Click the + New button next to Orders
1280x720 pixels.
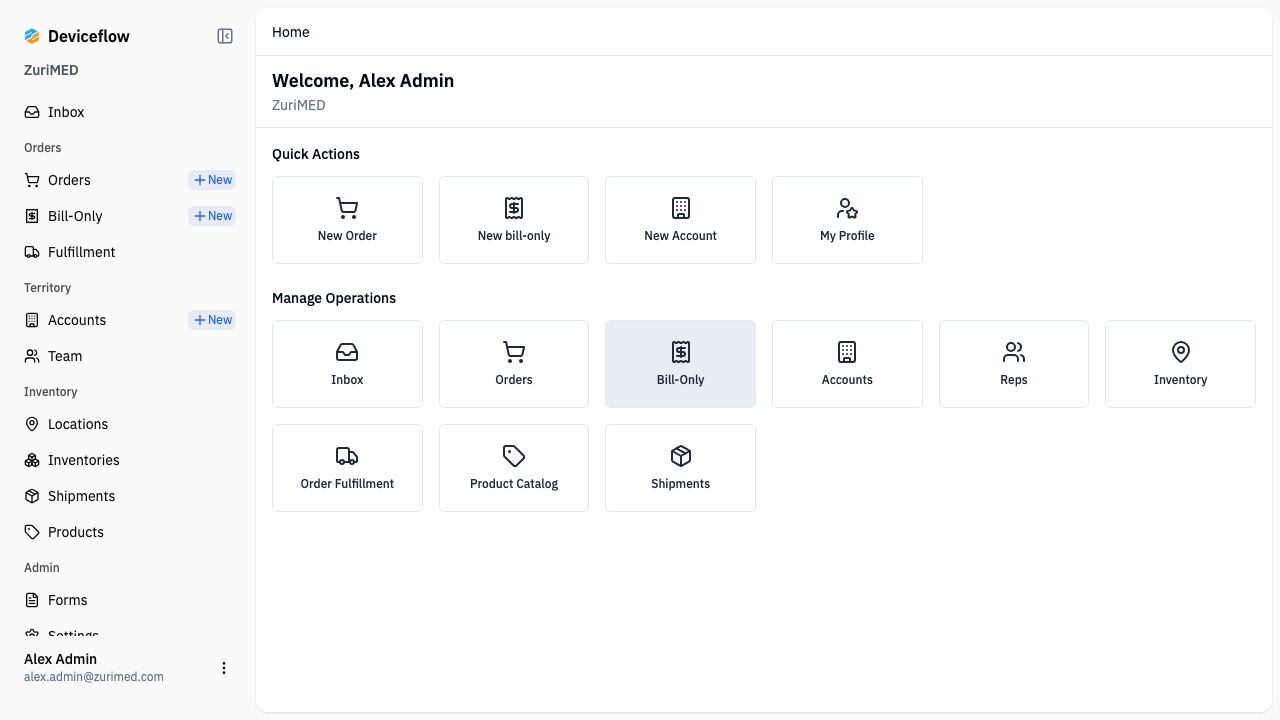(x=212, y=179)
